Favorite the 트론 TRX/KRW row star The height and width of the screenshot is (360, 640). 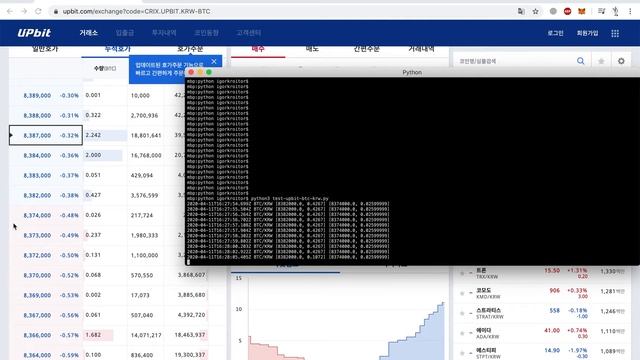point(462,273)
